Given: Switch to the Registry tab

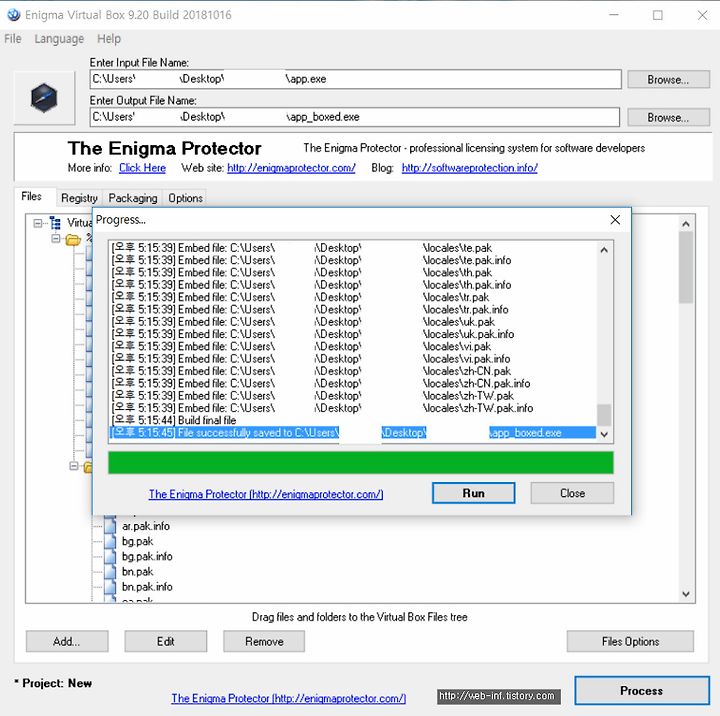Looking at the screenshot, I should point(79,198).
